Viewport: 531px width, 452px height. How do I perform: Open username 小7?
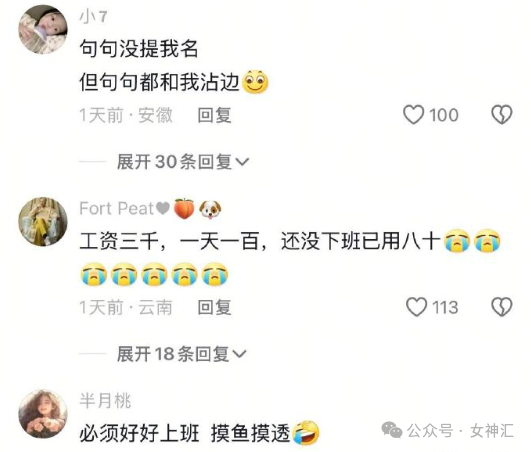[93, 16]
